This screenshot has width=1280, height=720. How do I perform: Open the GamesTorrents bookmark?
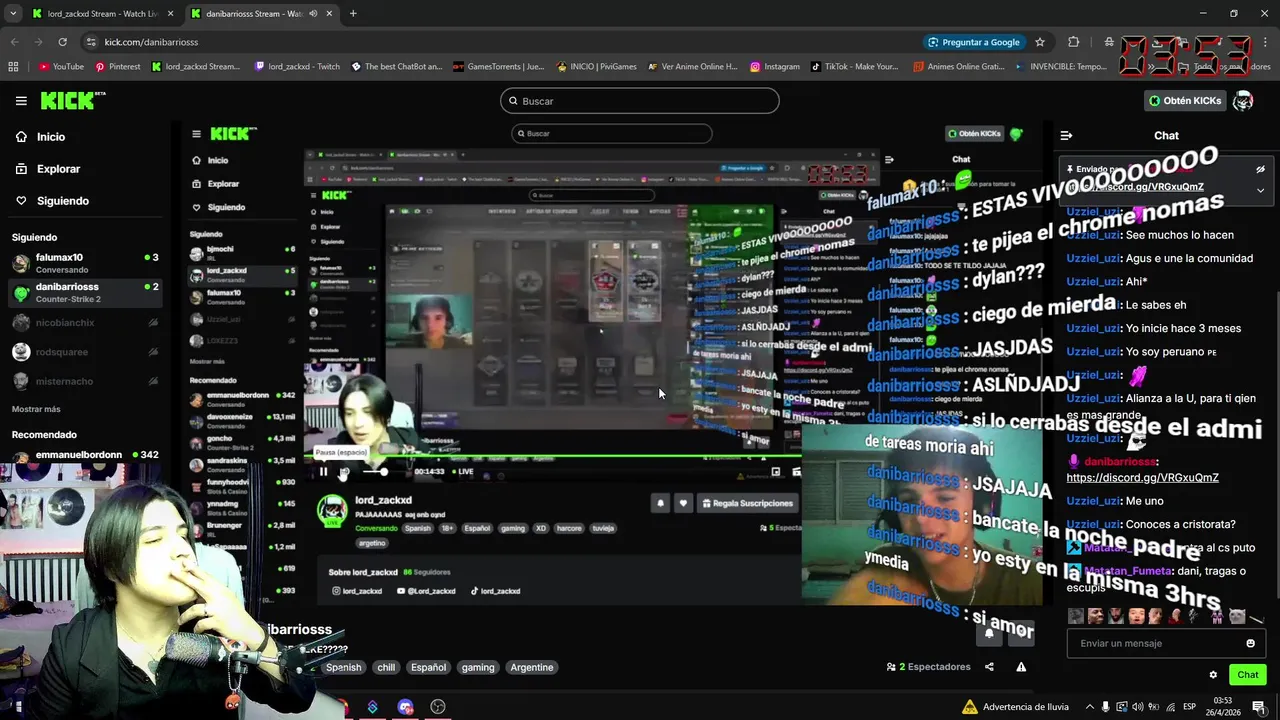[499, 67]
